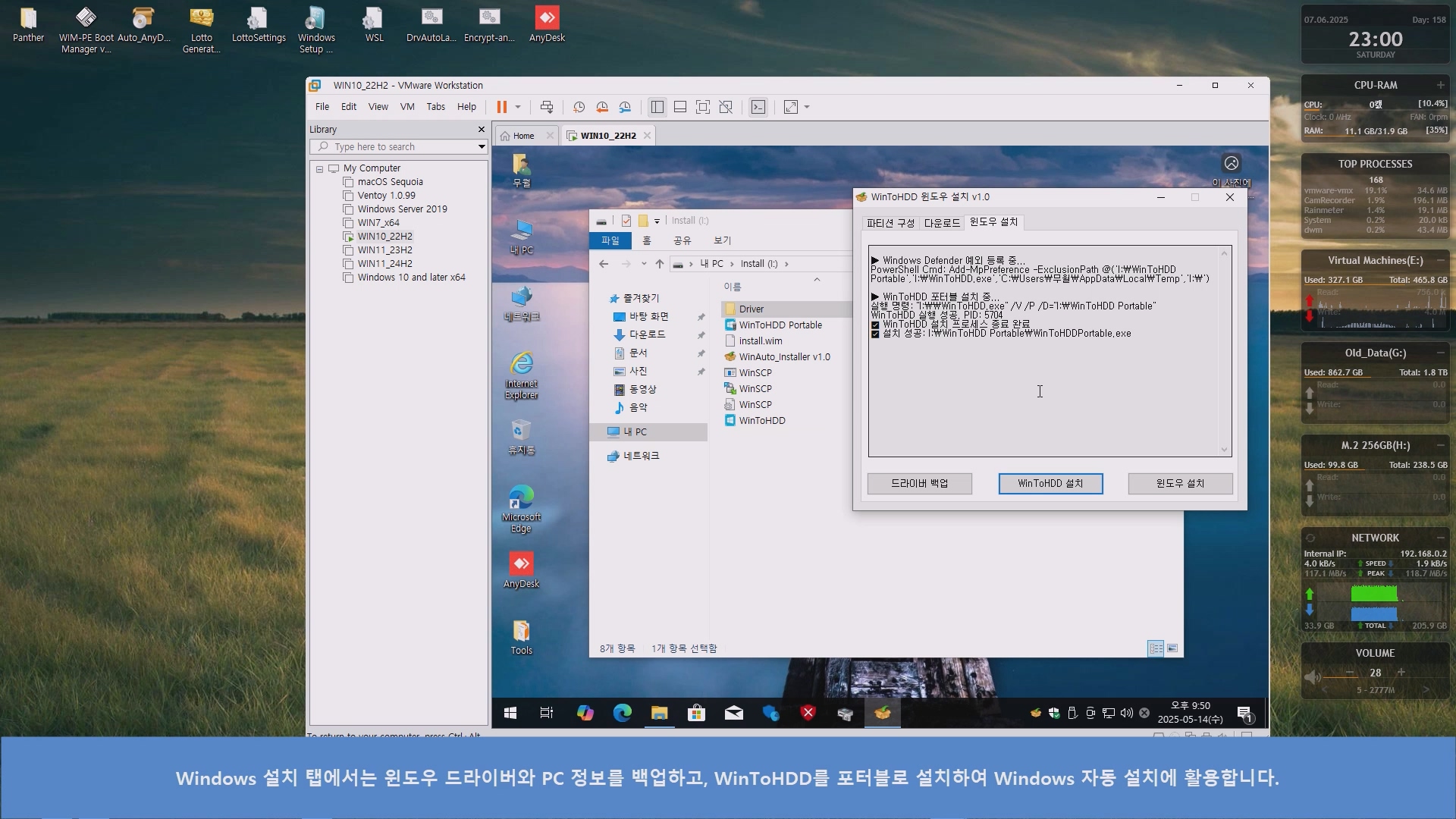Open the stretch guest dropdown arrow
Image resolution: width=1456 pixels, height=819 pixels.
pos(807,107)
